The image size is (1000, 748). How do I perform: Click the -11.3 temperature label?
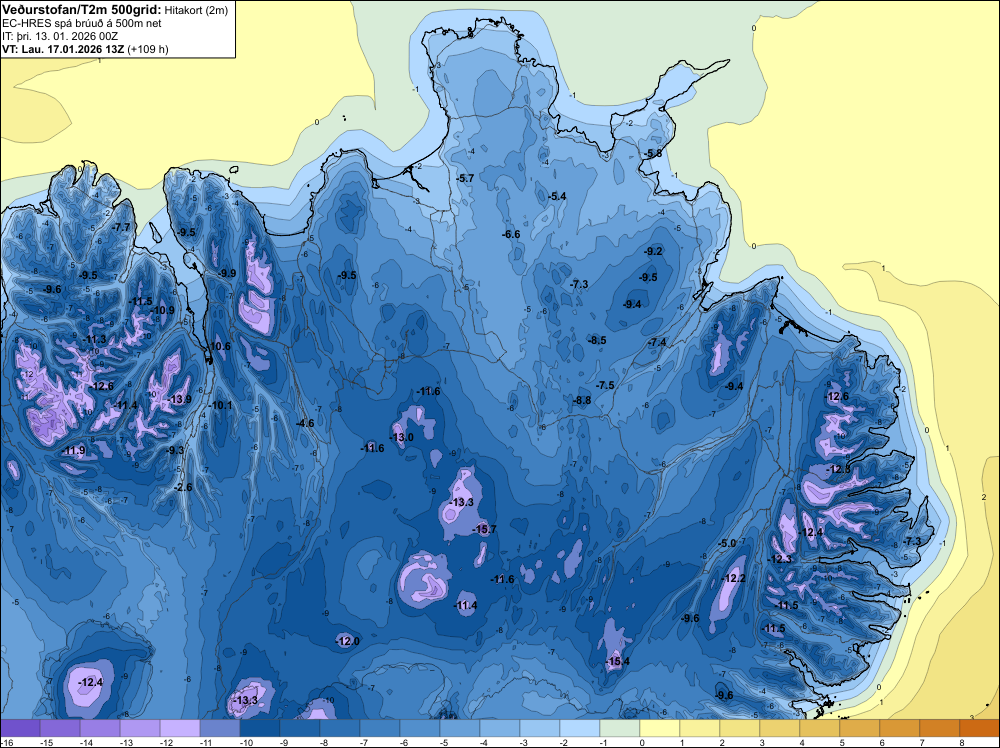coord(95,339)
